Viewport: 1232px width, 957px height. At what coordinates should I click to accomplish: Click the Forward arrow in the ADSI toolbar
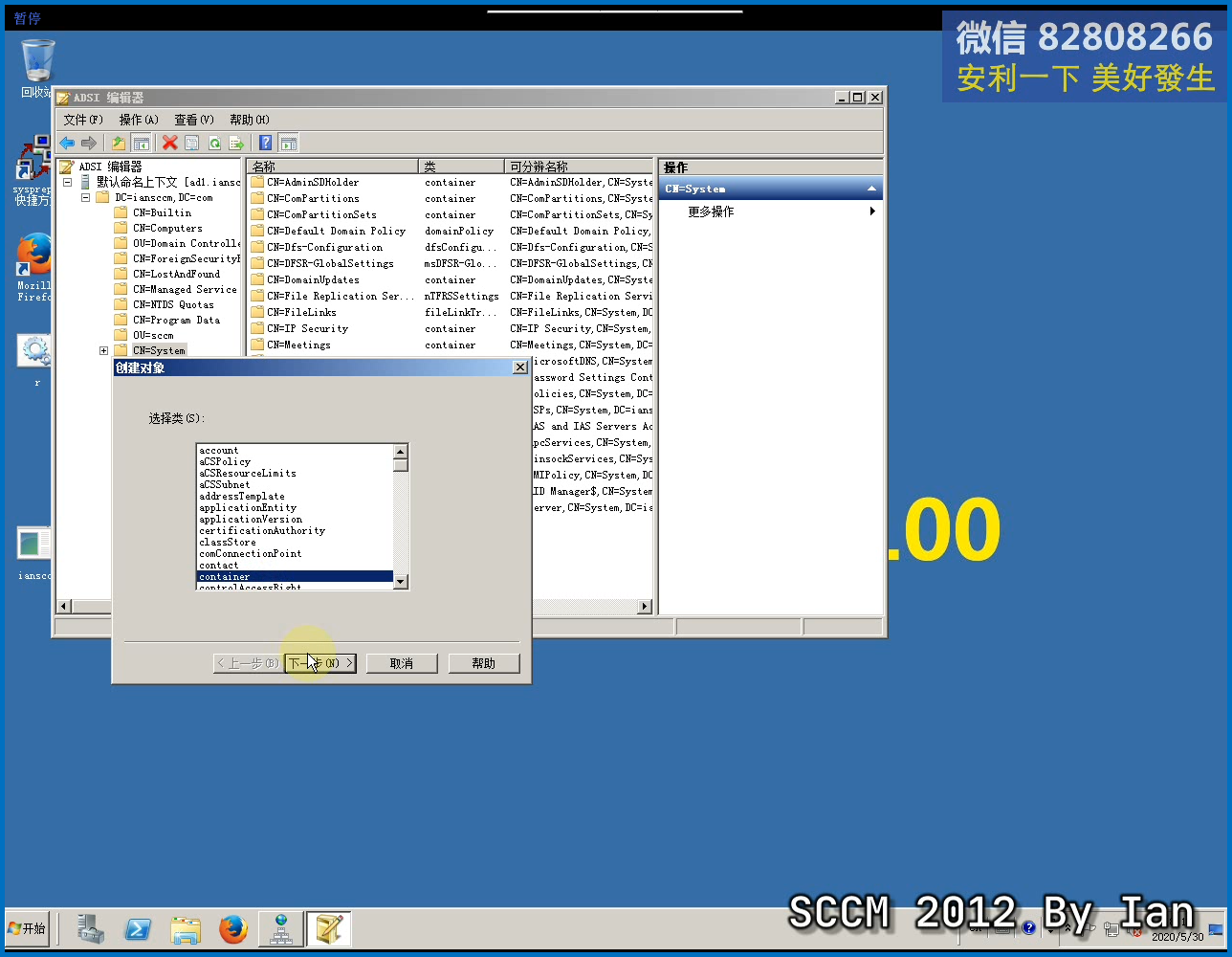(89, 143)
